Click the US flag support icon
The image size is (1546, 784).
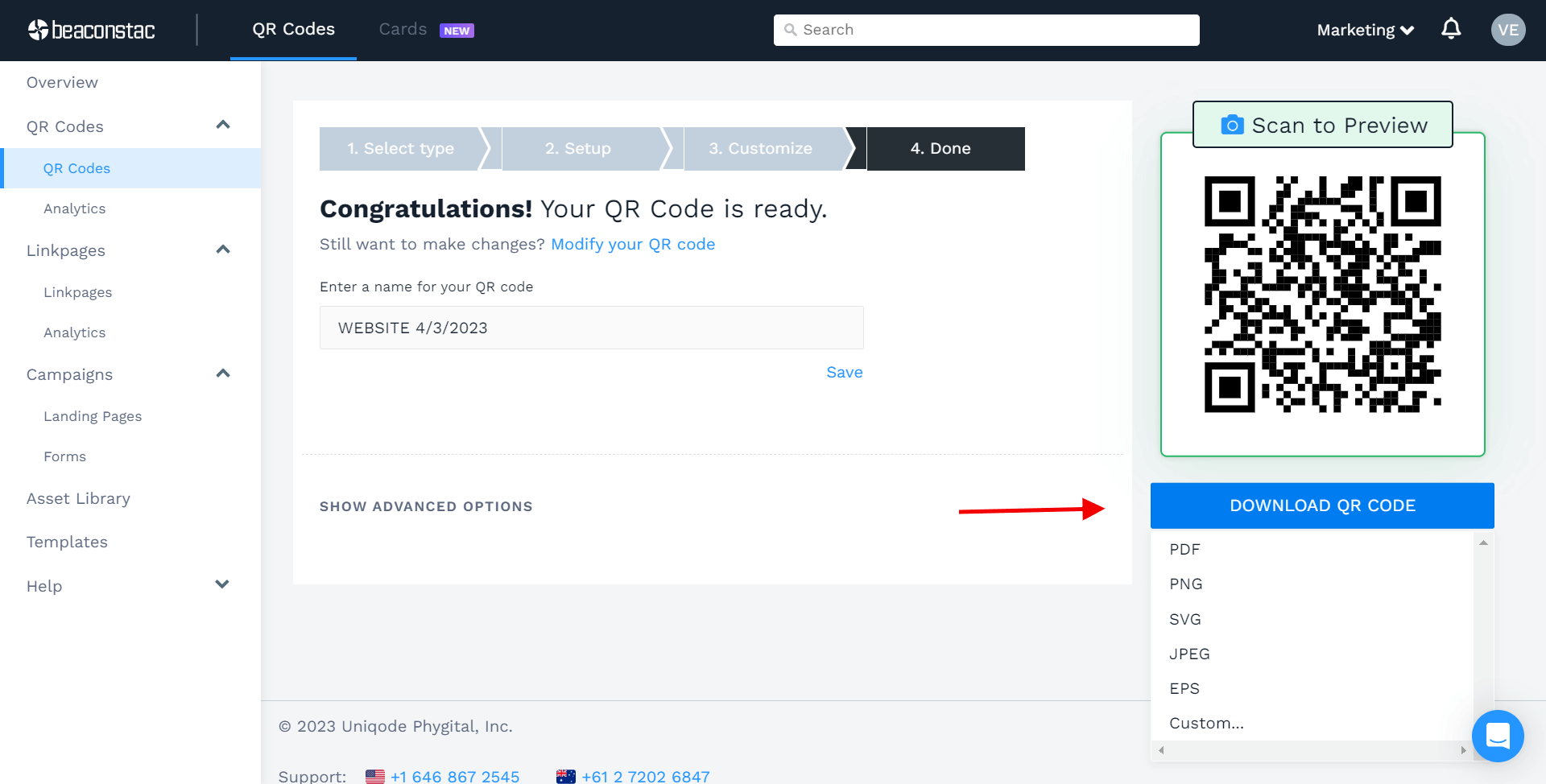click(x=374, y=775)
